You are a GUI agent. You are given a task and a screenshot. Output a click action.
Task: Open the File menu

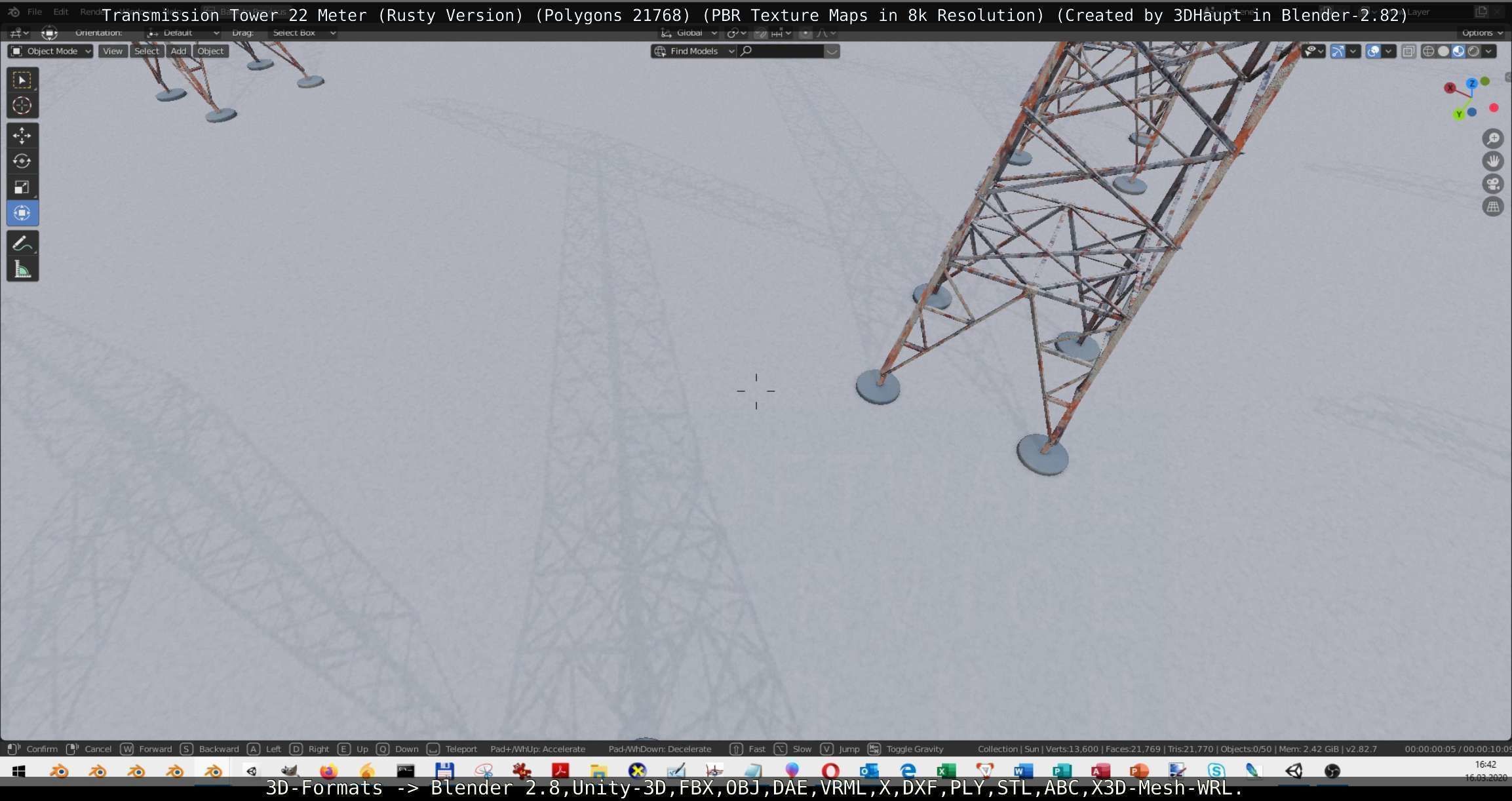pos(35,12)
